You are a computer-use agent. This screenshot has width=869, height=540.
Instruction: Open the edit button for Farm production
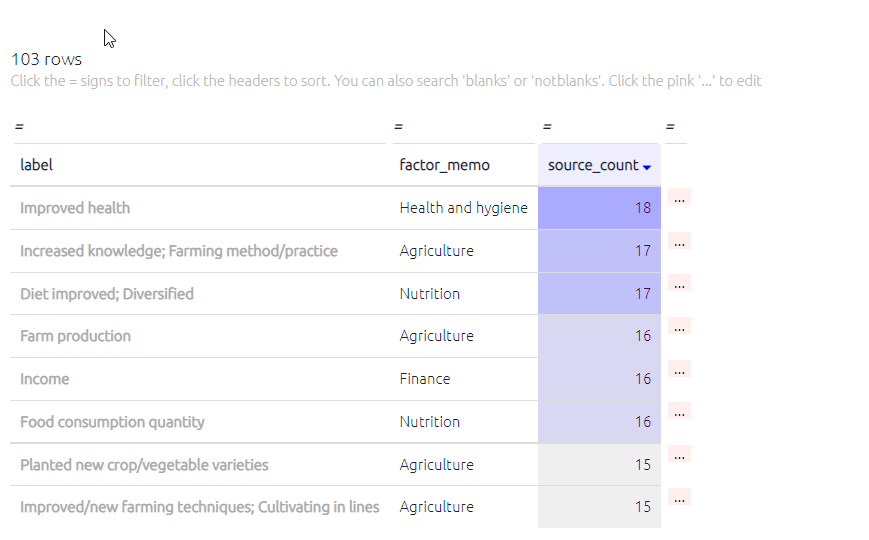(x=679, y=327)
